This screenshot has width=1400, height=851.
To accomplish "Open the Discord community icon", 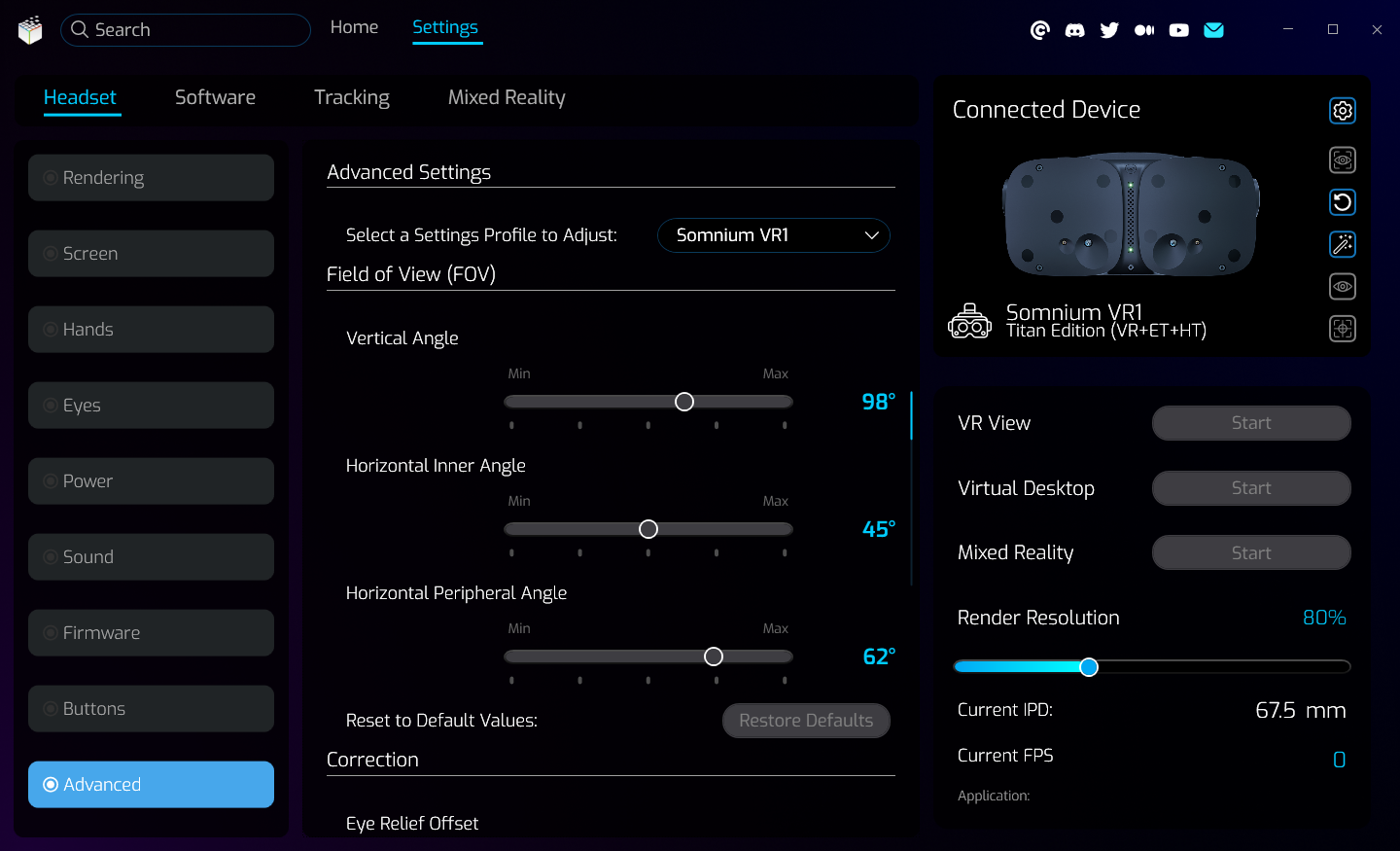I will pos(1074,30).
